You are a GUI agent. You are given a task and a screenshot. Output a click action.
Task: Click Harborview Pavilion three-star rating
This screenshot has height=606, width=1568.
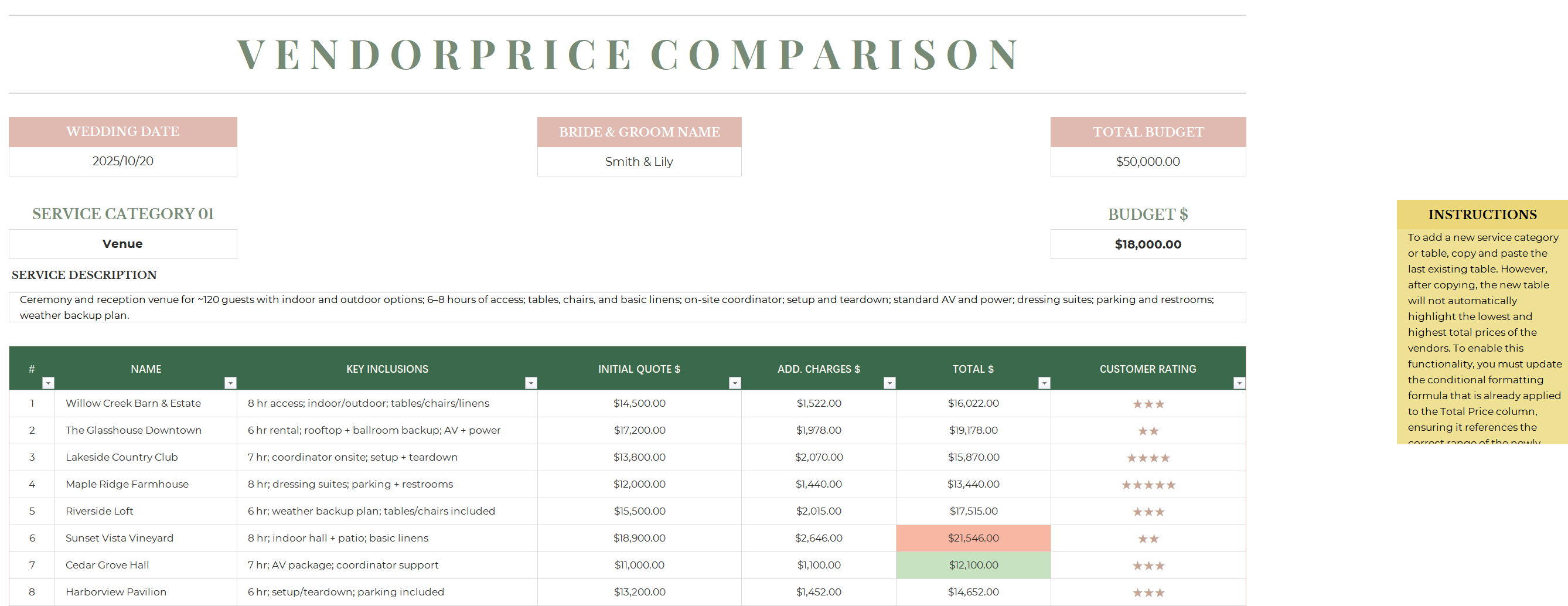coord(1148,592)
